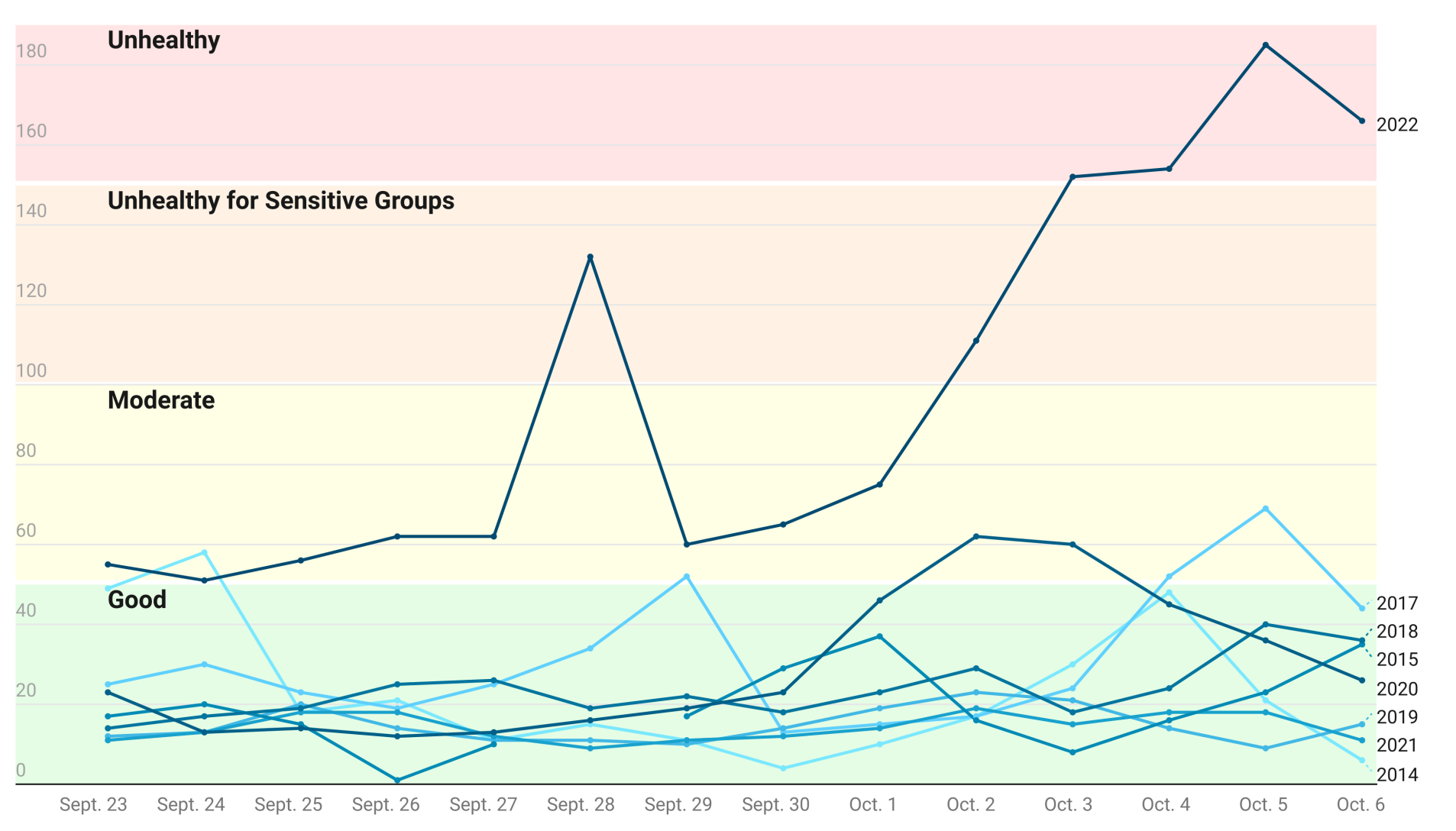Viewport: 1456px width, 831px height.
Task: Click the near-zero data point on Sept. 26
Action: click(x=396, y=780)
